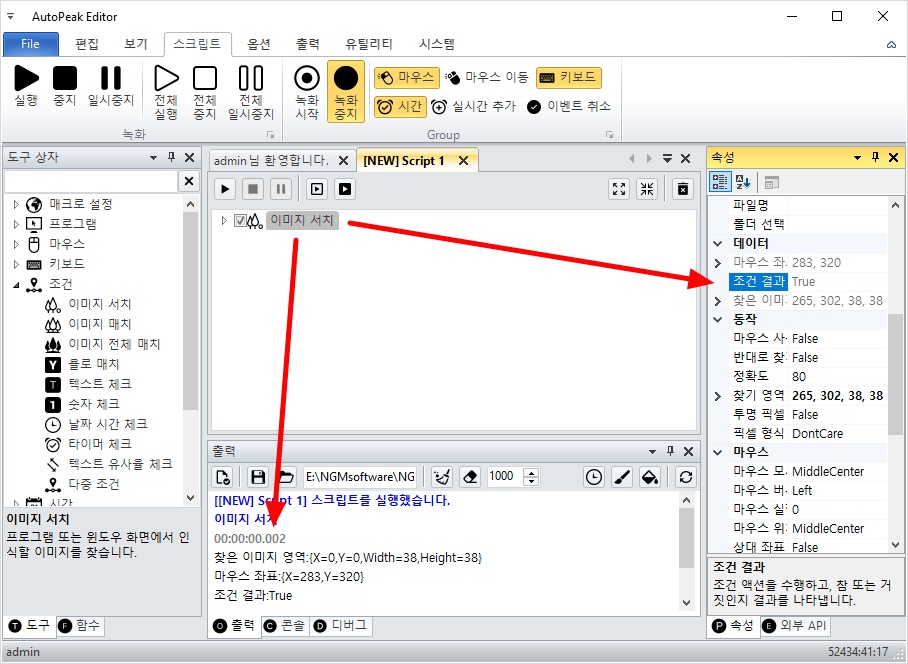Toggle the 이벤트 취소 option
Screen dimensions: 908x664
[x=569, y=107]
